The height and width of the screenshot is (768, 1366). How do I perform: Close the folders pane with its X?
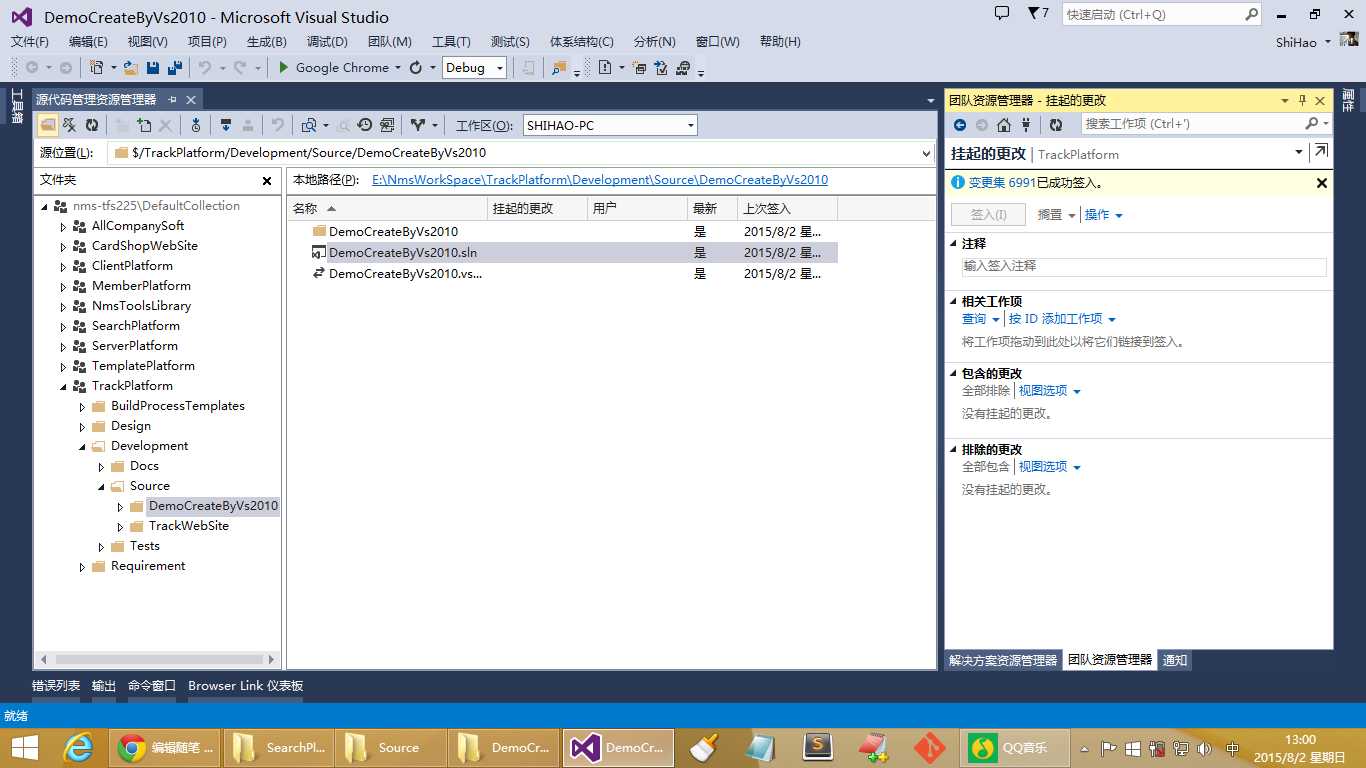click(267, 181)
